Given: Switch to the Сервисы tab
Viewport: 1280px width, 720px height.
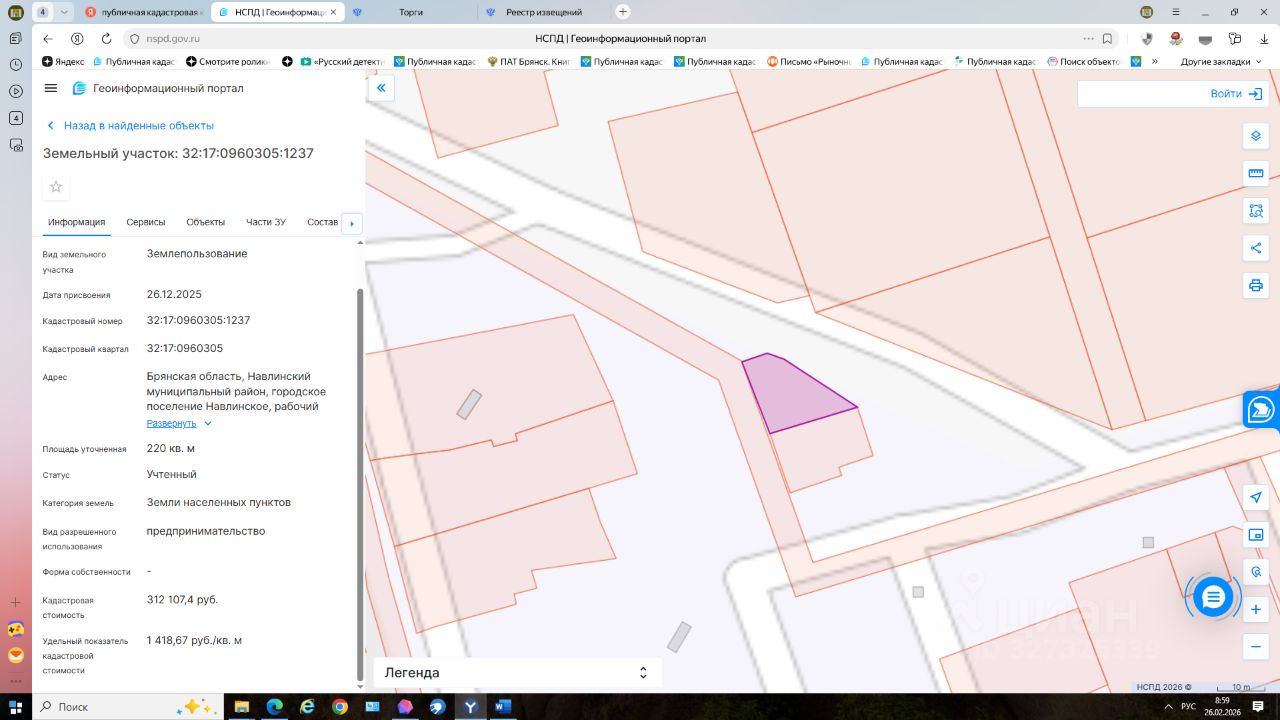Looking at the screenshot, I should [146, 222].
